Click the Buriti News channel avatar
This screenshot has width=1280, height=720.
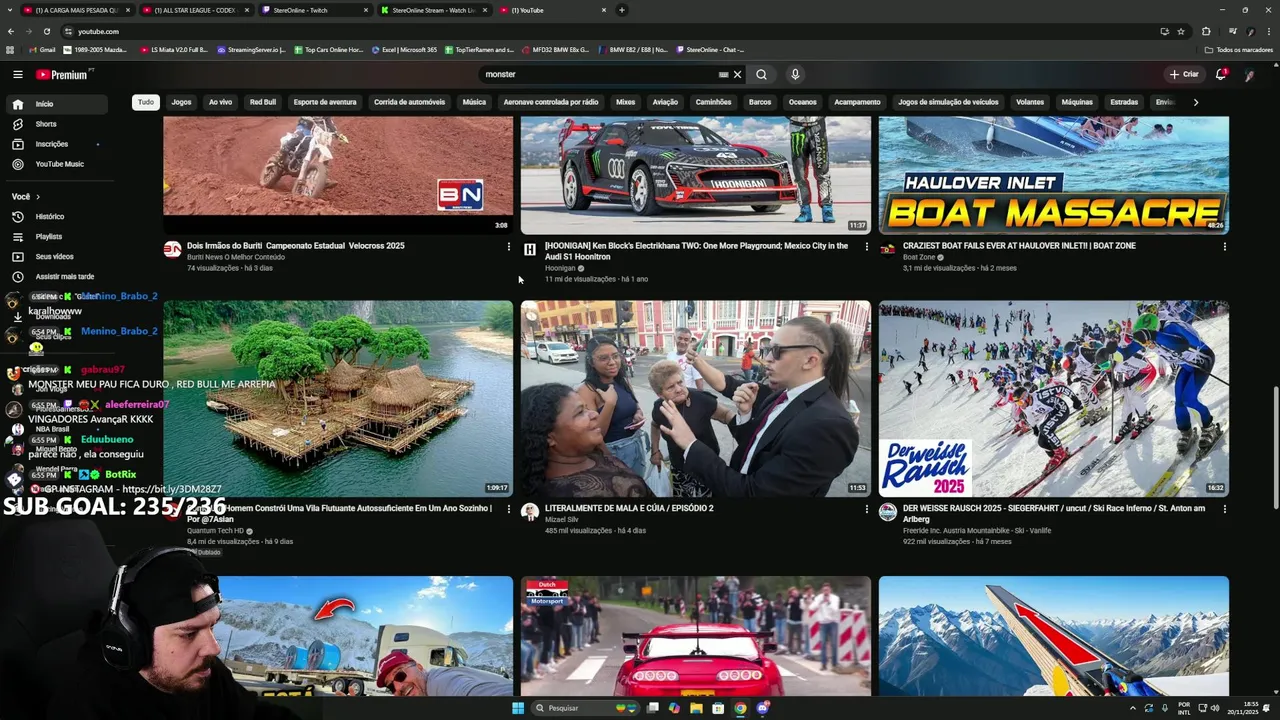tap(172, 249)
